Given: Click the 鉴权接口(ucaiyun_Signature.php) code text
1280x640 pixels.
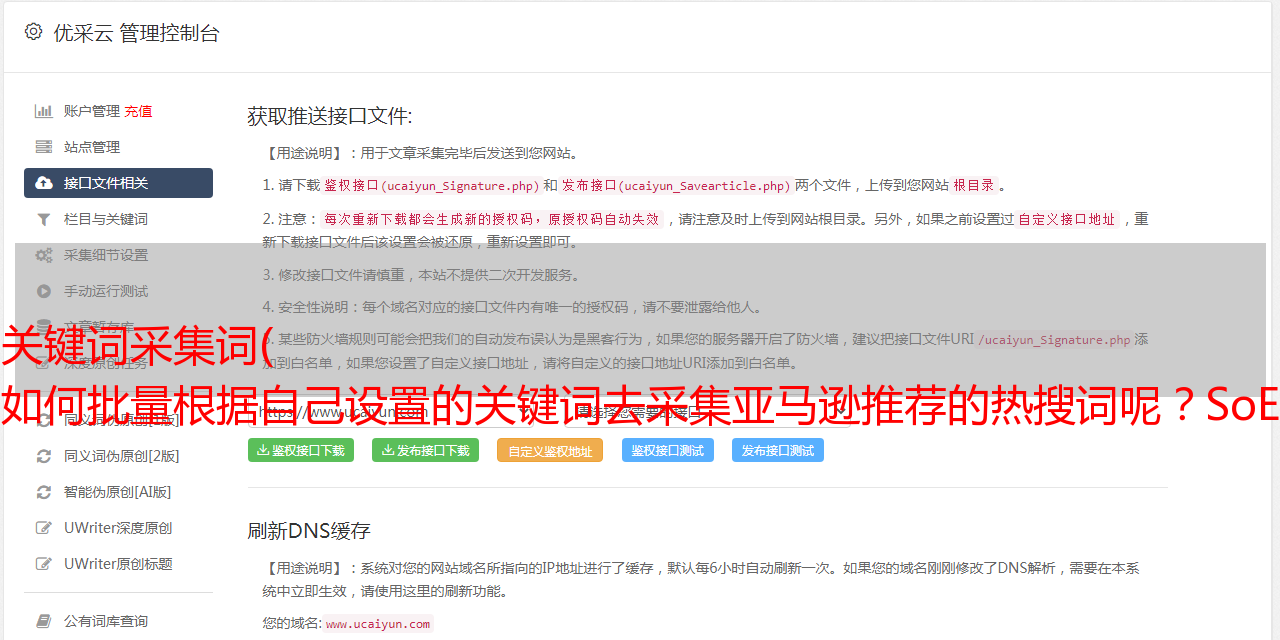Looking at the screenshot, I should point(431,185).
